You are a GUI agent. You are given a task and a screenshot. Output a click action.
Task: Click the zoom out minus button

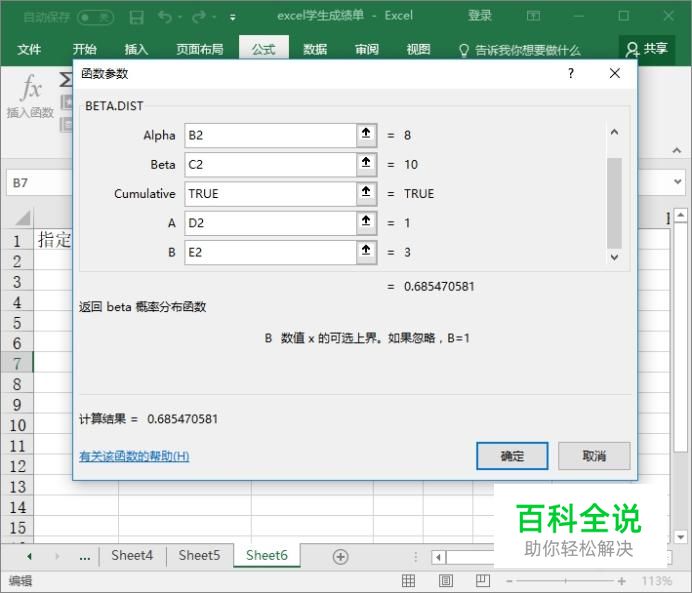pyautogui.click(x=509, y=581)
